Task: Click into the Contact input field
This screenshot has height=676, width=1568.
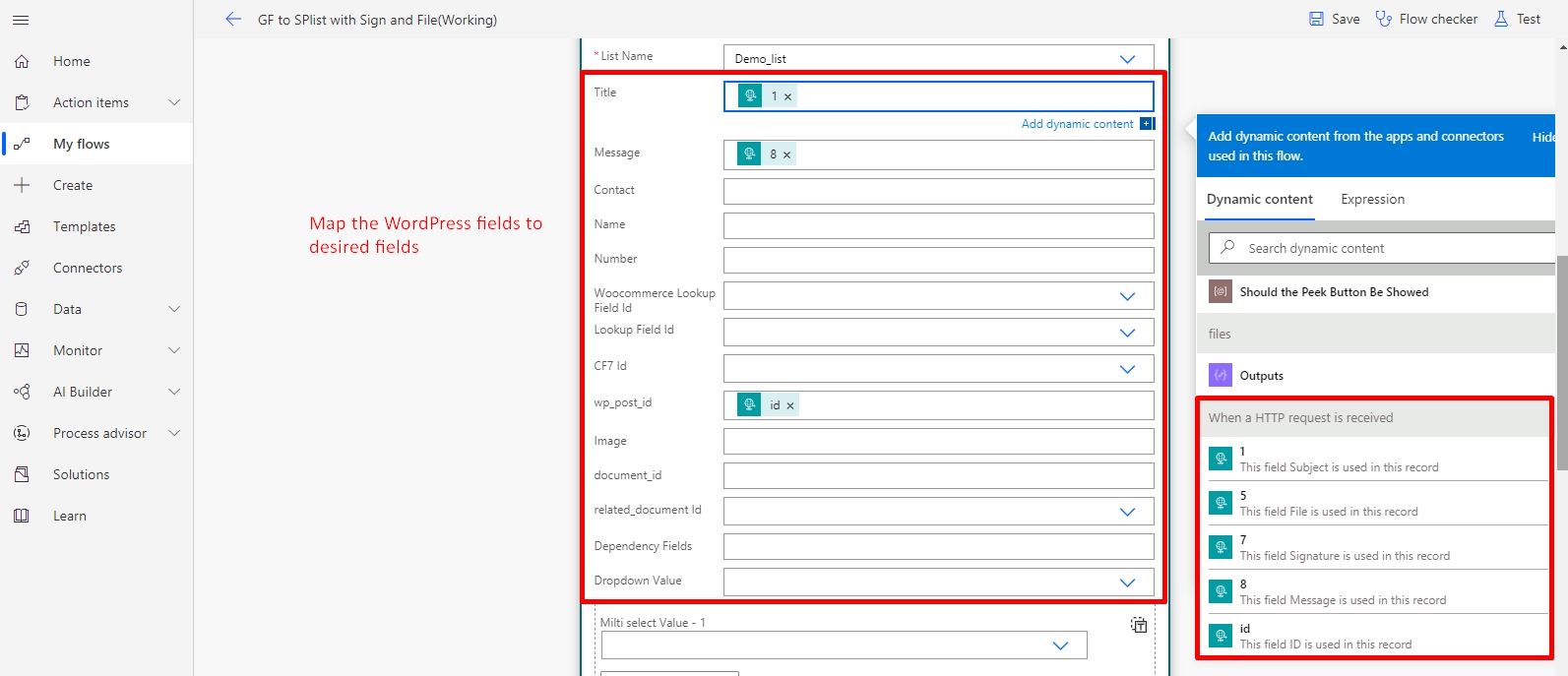Action: 938,191
